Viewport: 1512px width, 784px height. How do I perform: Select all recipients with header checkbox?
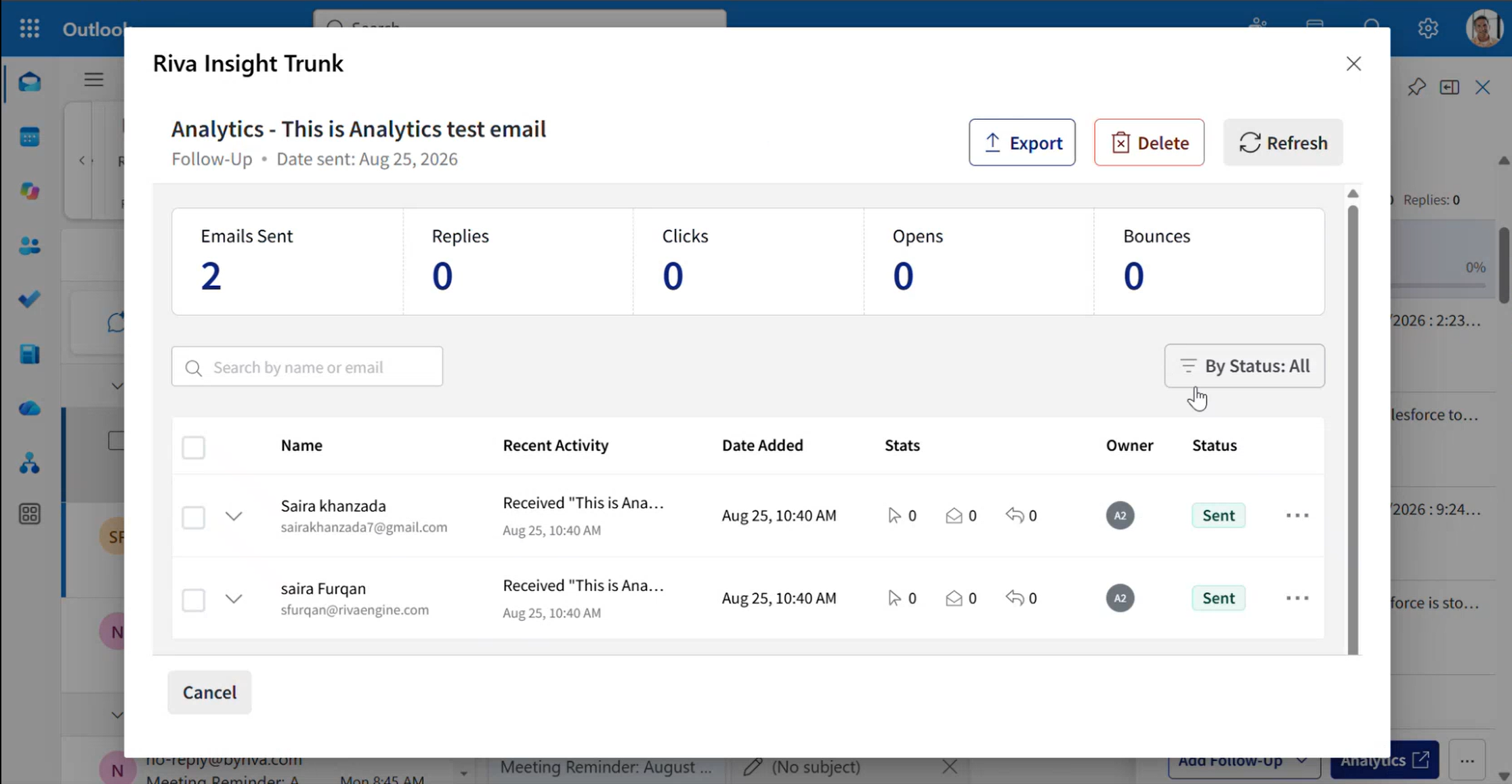193,447
